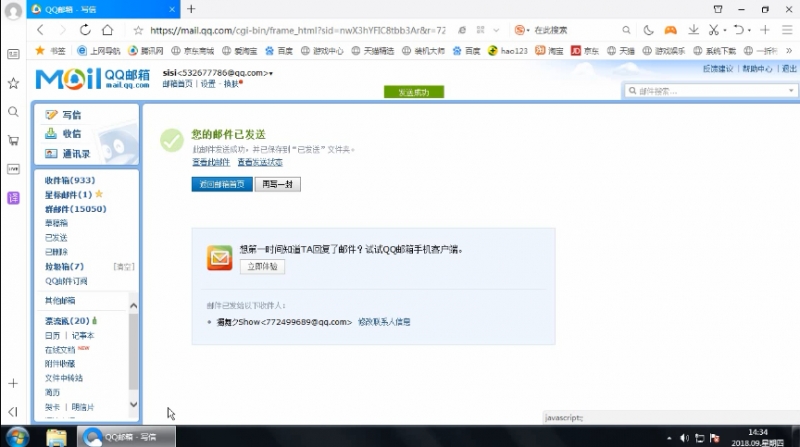Click the 退出 logout link
This screenshot has width=800, height=447.
[789, 68]
